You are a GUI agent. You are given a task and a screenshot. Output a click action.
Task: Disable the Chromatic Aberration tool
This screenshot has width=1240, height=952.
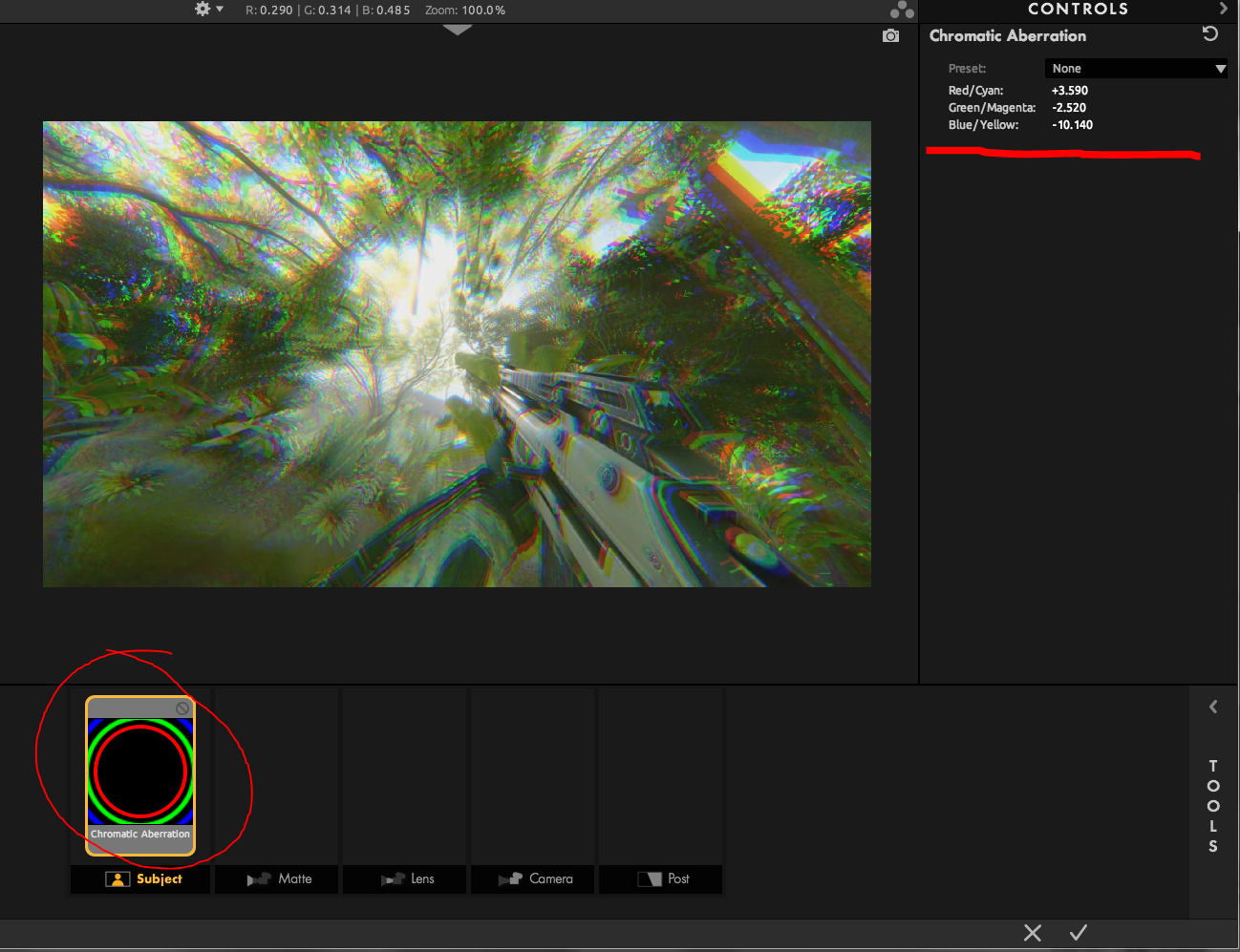point(182,709)
